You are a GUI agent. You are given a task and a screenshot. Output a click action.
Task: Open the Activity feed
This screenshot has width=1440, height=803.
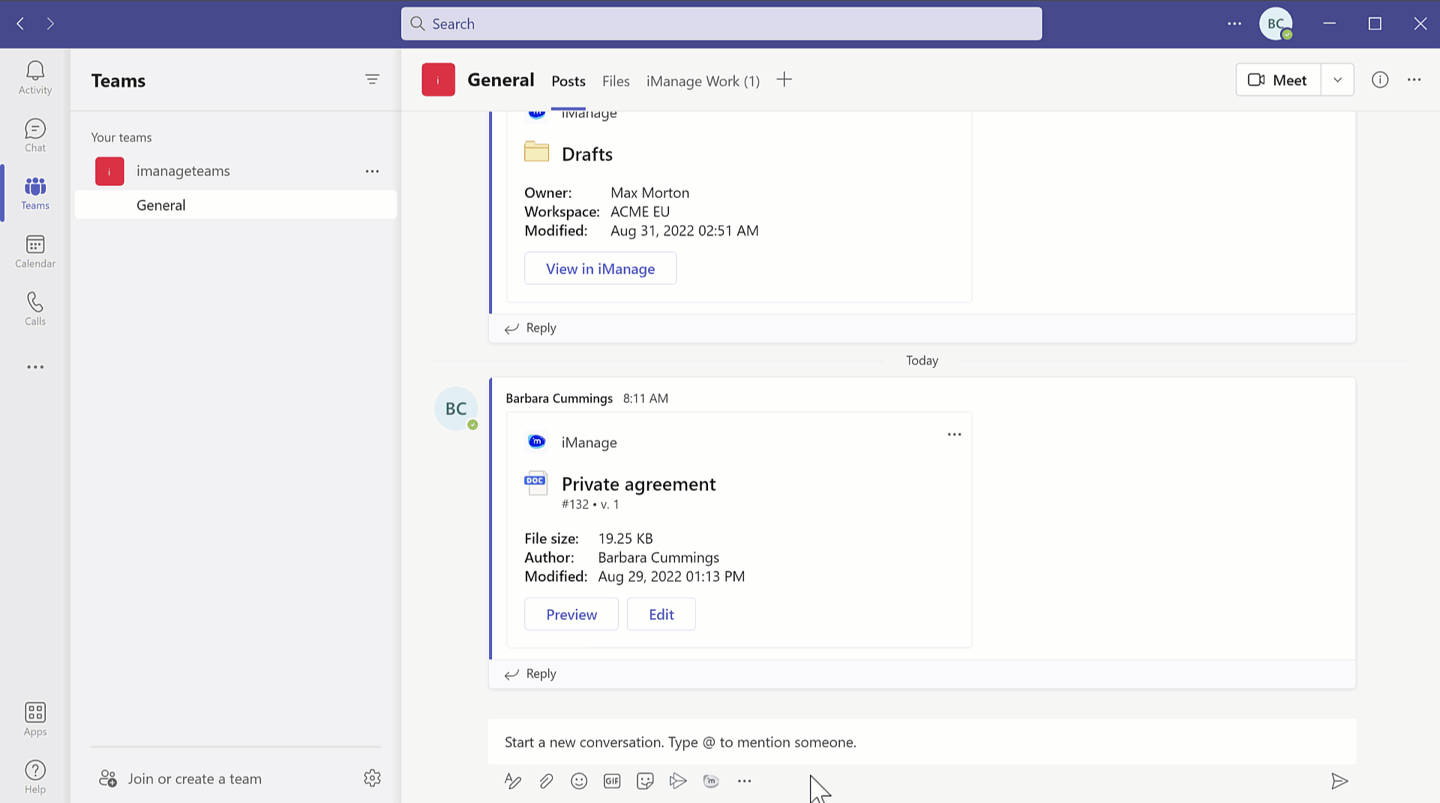tap(34, 77)
